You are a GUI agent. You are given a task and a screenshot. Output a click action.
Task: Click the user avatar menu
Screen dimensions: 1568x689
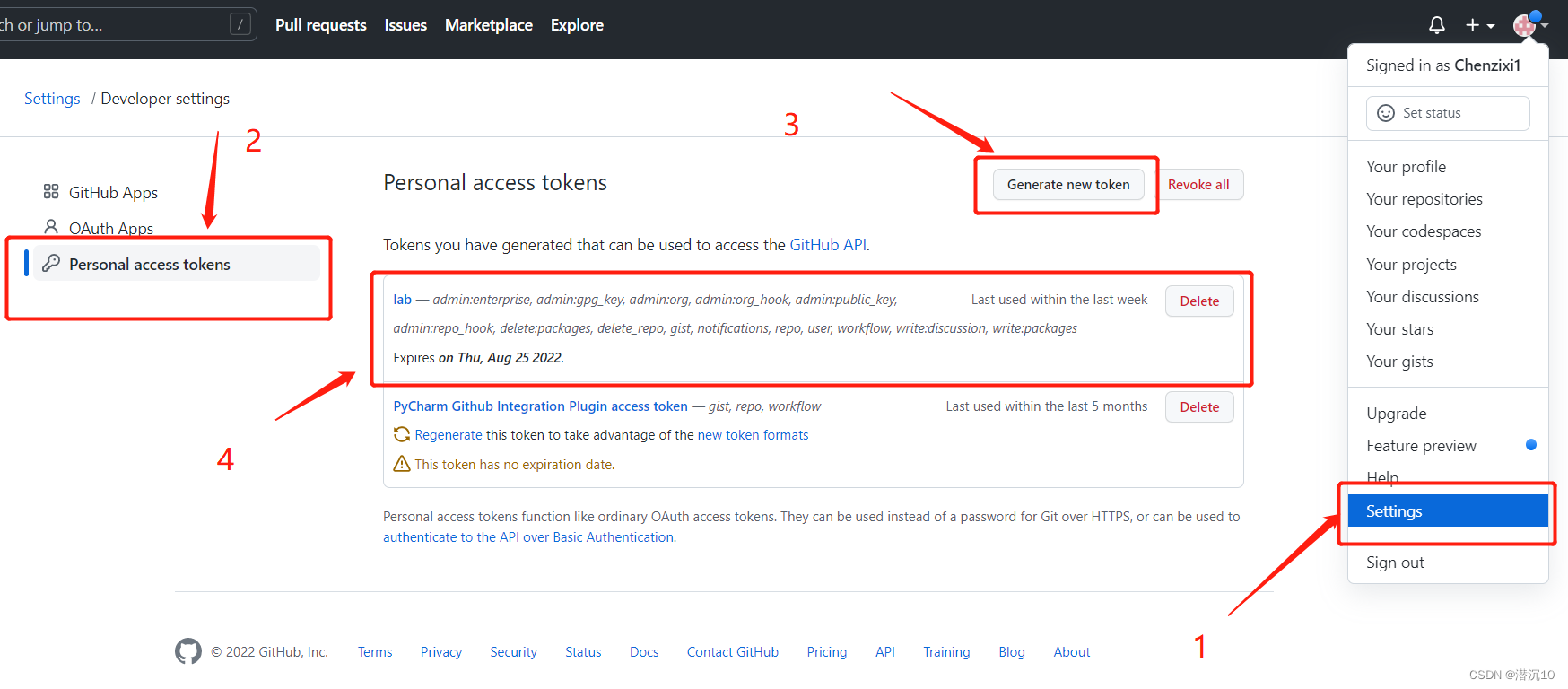[1530, 25]
